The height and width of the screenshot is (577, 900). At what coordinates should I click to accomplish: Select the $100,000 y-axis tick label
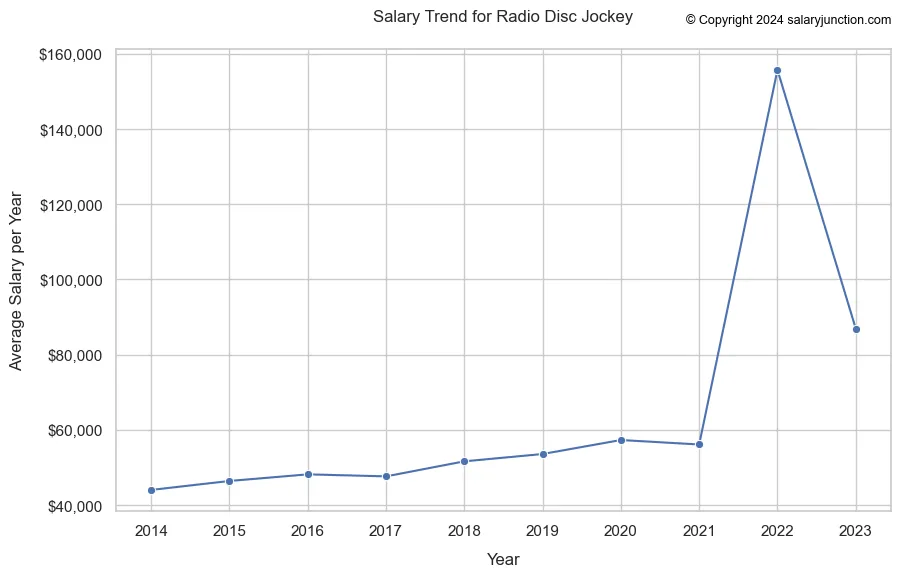(x=70, y=280)
